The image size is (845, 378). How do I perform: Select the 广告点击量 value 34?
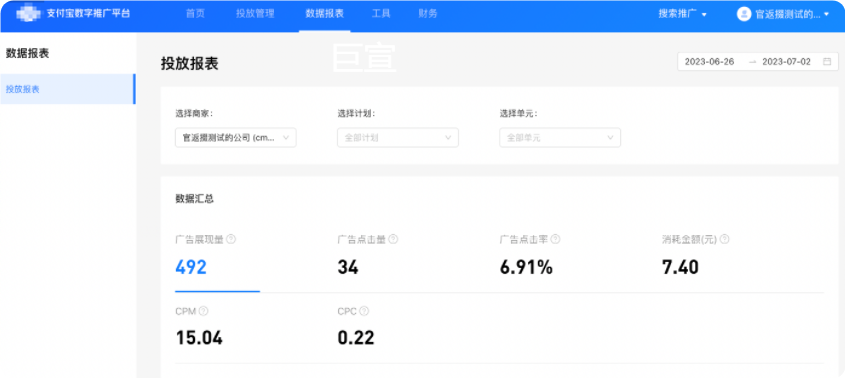[348, 267]
